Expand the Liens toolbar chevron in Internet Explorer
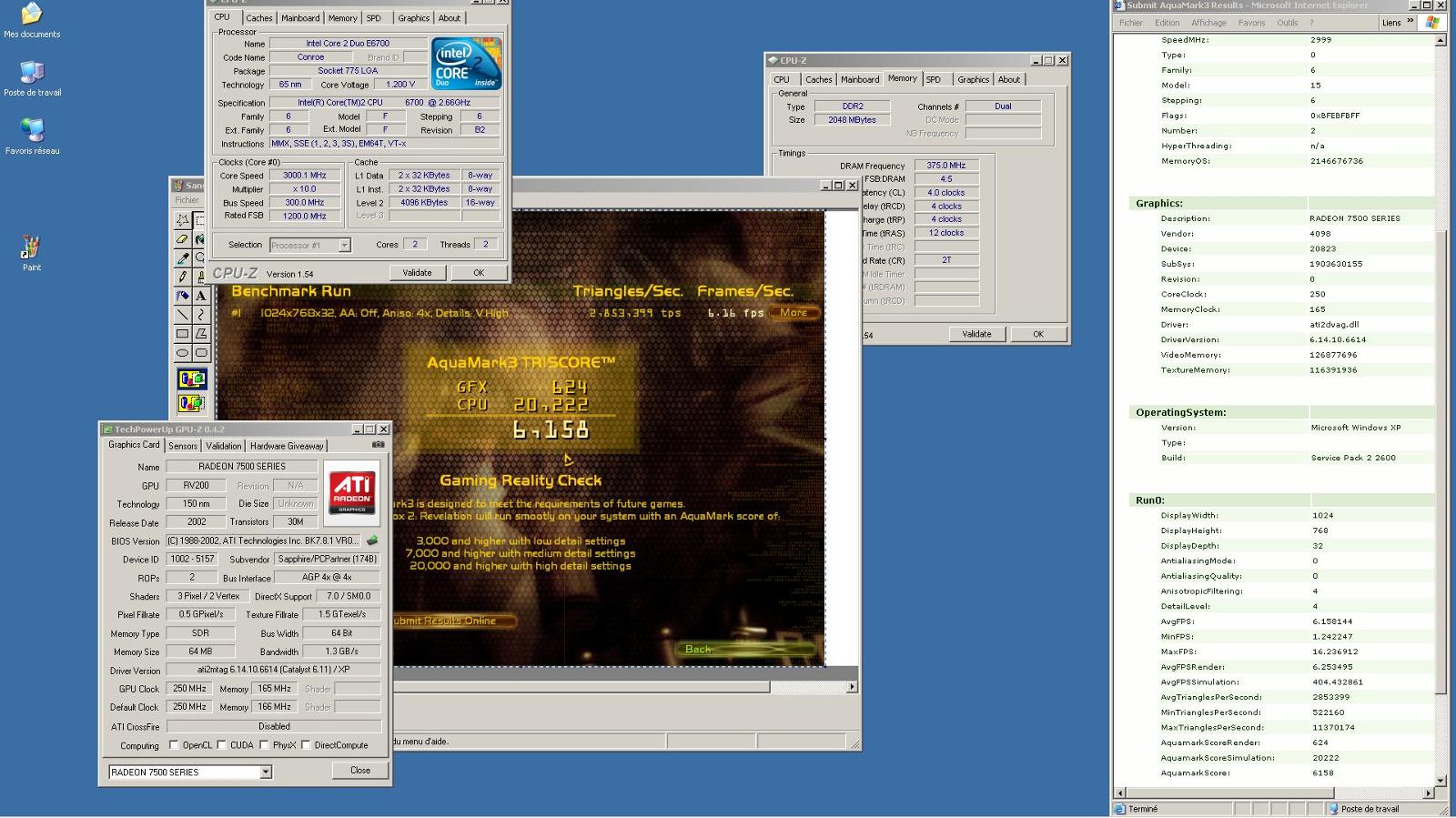This screenshot has height=818, width=1456. 1410,22
